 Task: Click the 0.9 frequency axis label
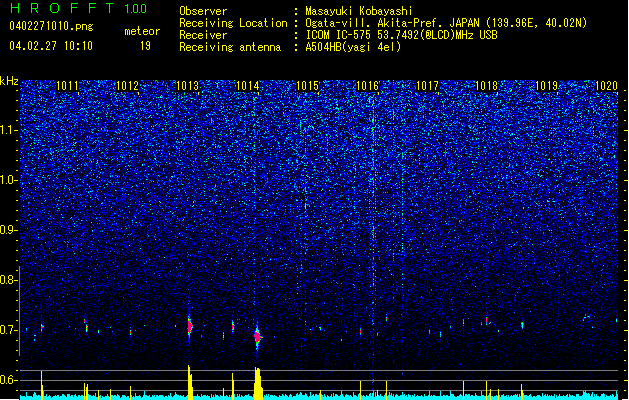8,230
